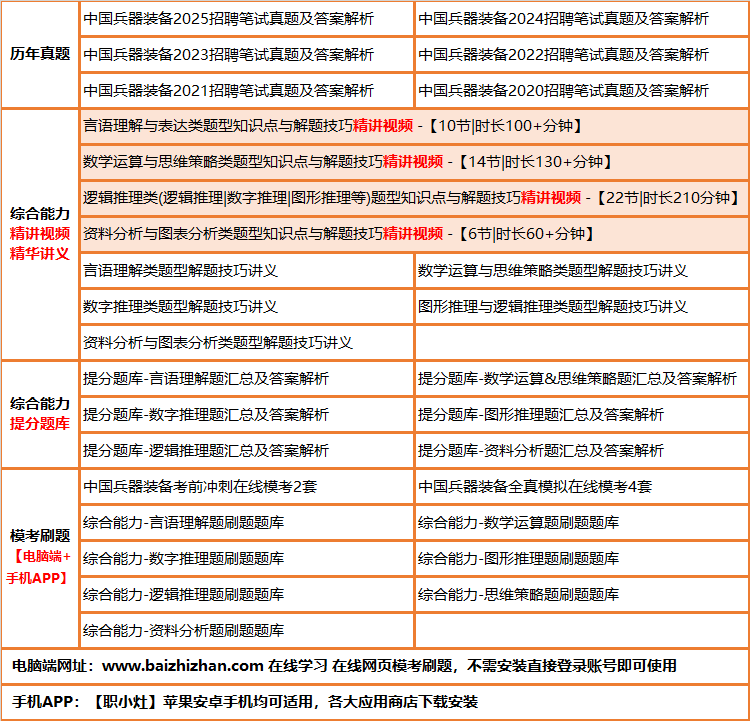The height and width of the screenshot is (721, 750).
Task: Select the 2021招聘笔试真题 entry
Action: click(229, 91)
